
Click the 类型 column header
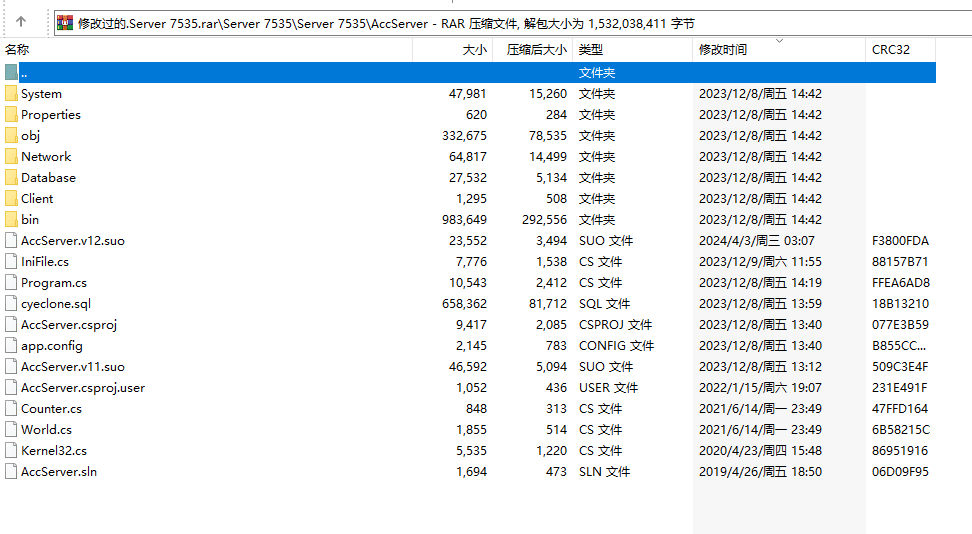[591, 50]
